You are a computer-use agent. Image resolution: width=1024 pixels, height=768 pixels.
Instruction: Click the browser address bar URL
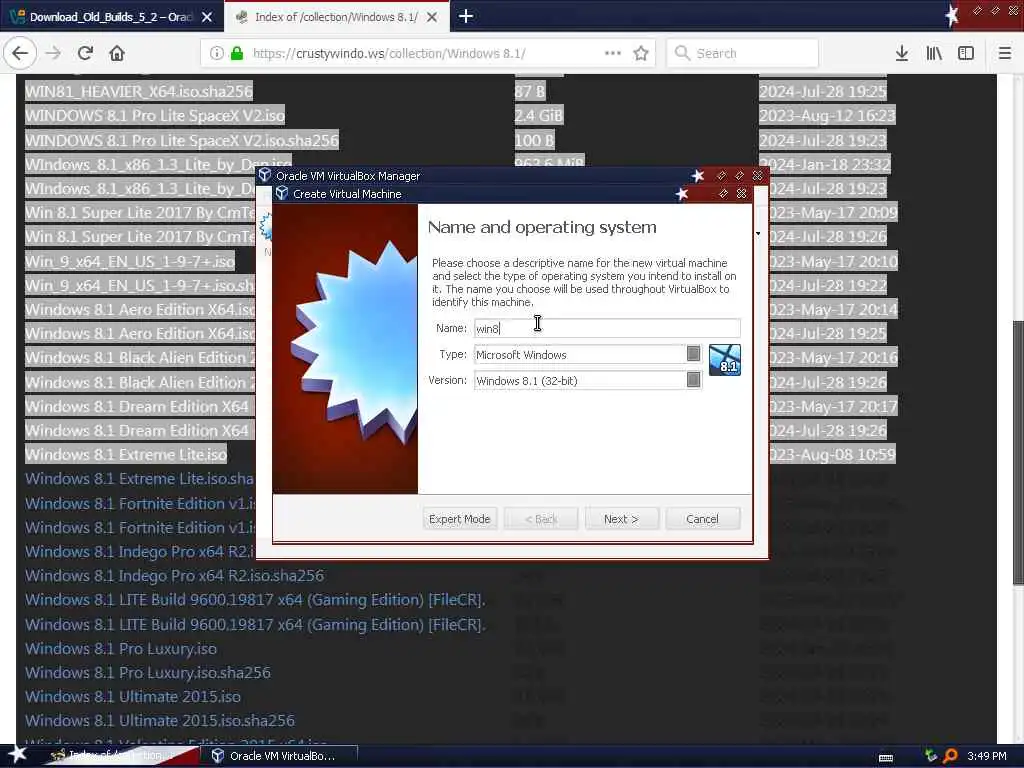(389, 54)
